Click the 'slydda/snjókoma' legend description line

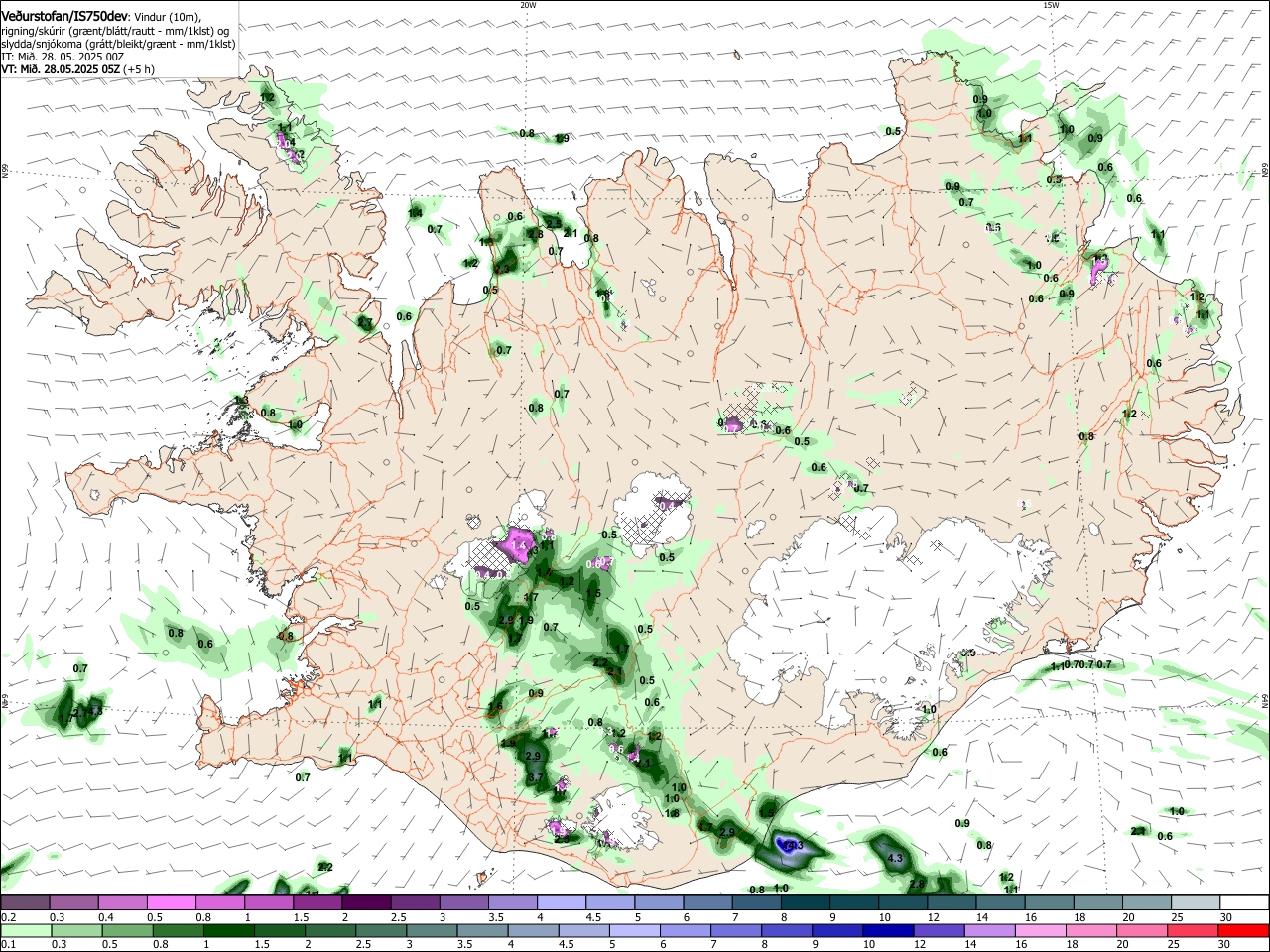pyautogui.click(x=118, y=45)
